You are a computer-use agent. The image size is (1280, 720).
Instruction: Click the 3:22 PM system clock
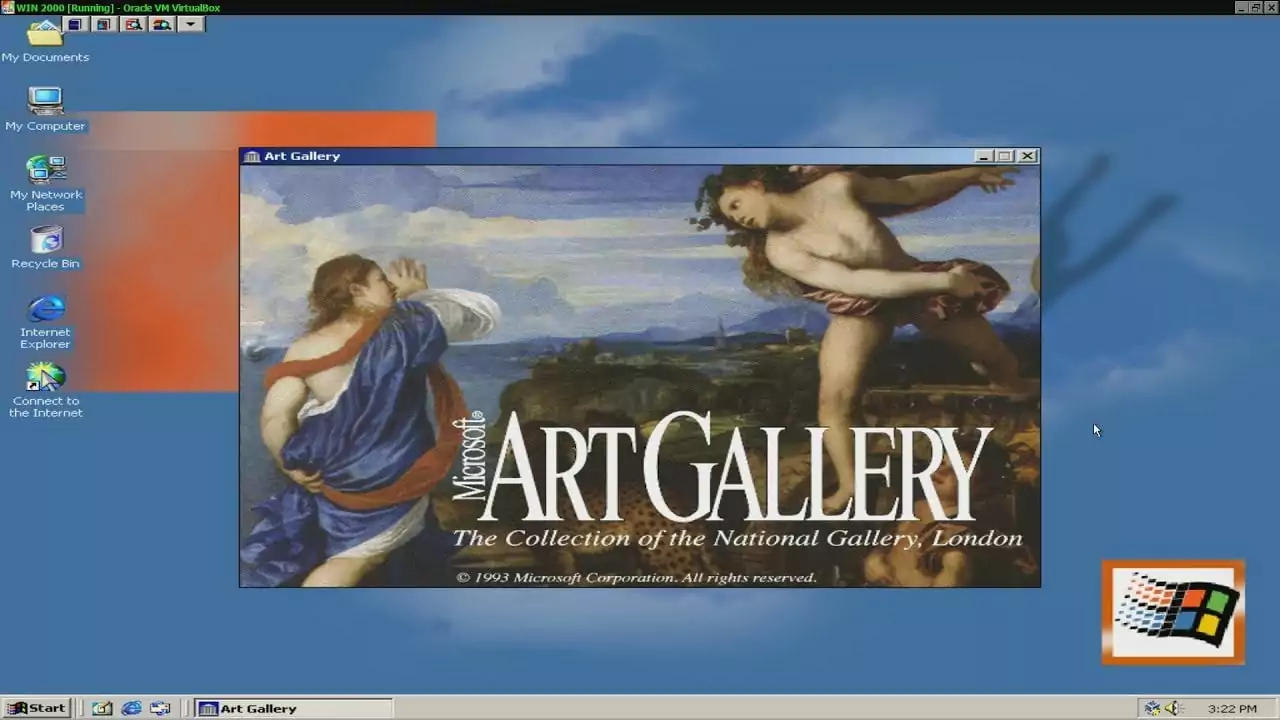pos(1232,708)
